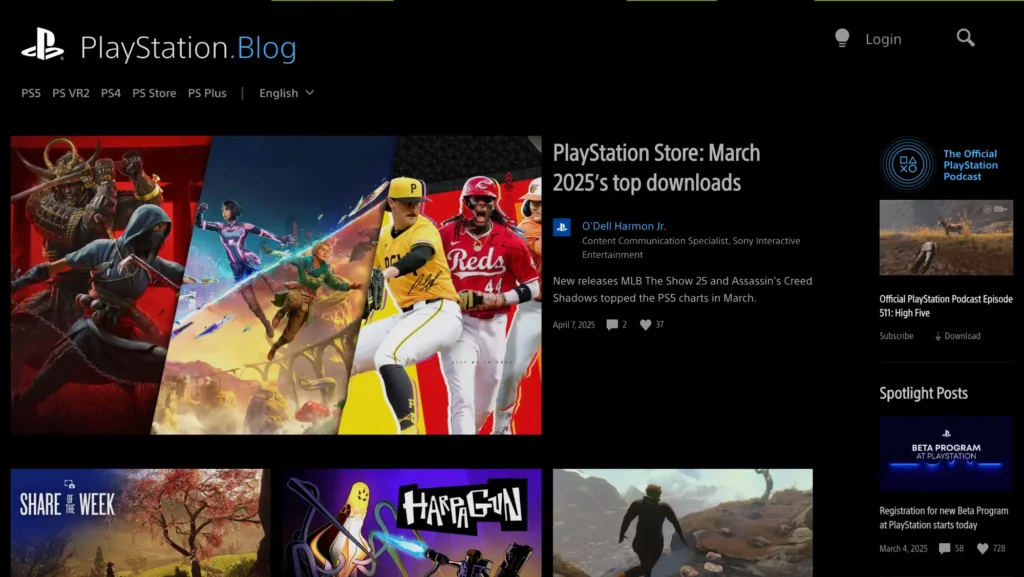Image resolution: width=1024 pixels, height=577 pixels.
Task: Open the PS Store menu item
Action: [x=154, y=93]
